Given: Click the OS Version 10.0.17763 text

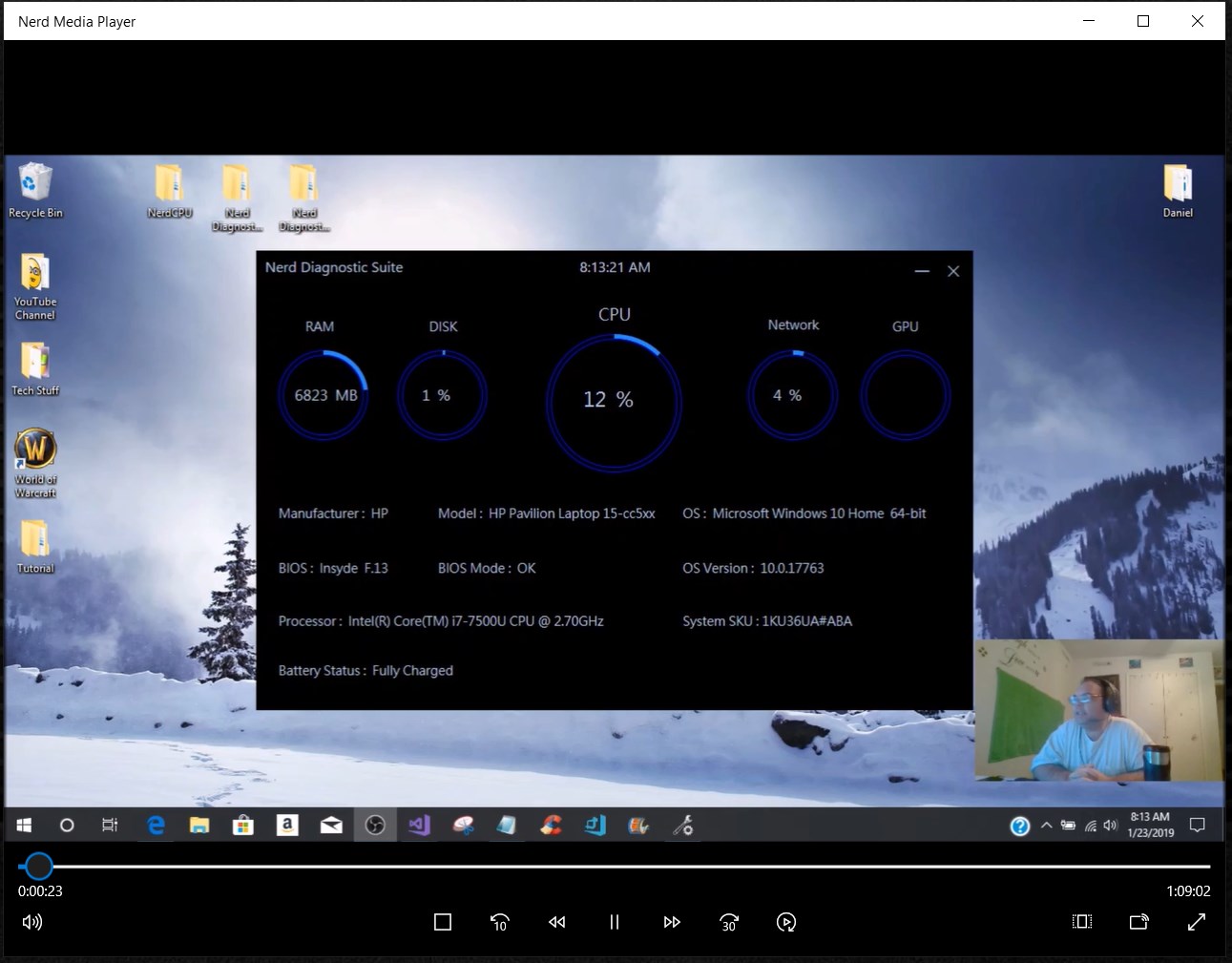Looking at the screenshot, I should point(753,568).
